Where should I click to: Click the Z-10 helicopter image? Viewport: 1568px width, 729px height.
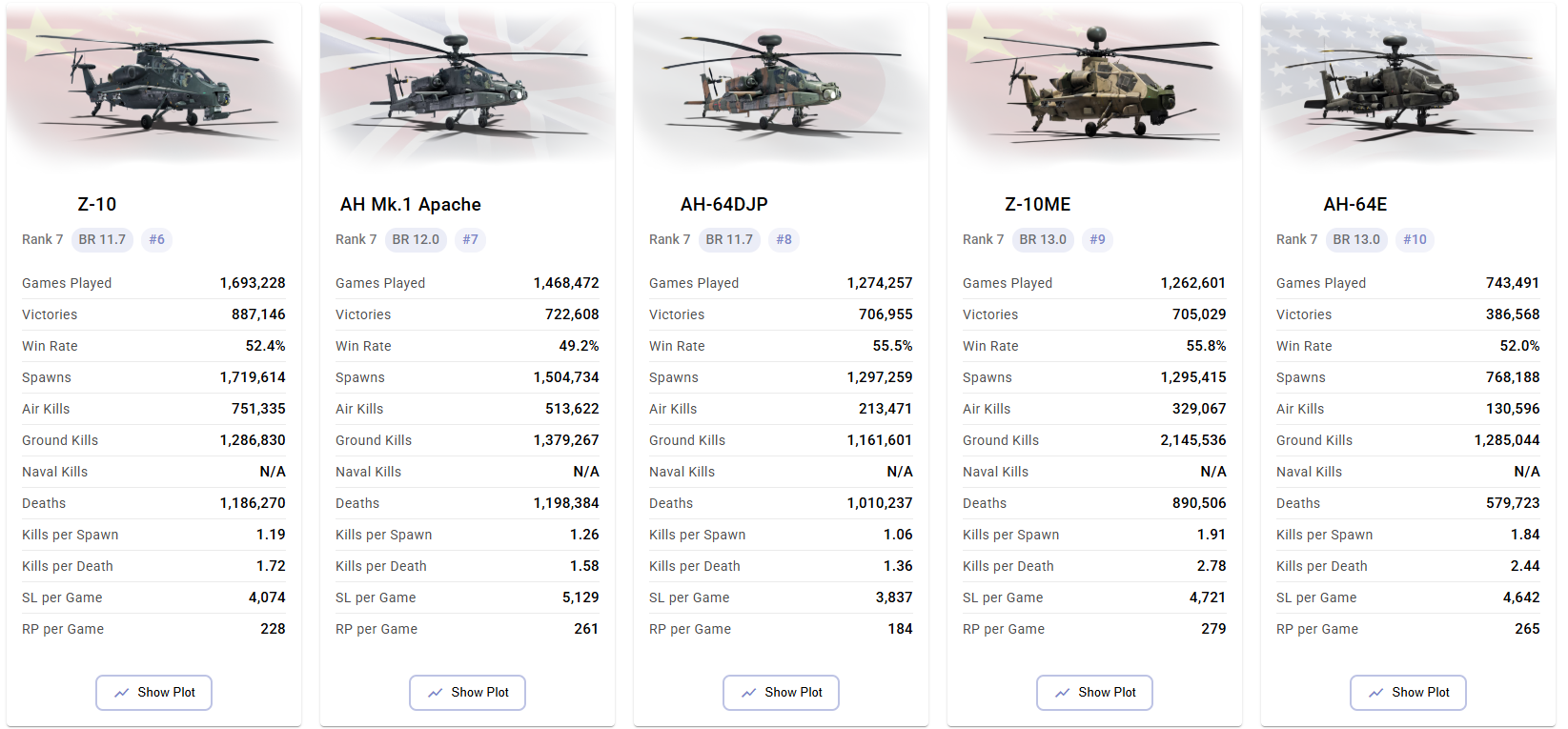tap(153, 84)
